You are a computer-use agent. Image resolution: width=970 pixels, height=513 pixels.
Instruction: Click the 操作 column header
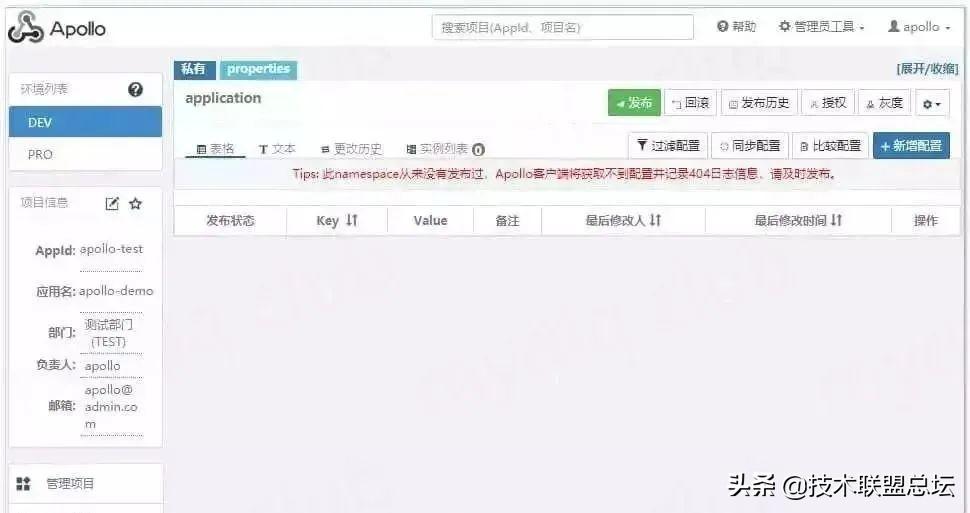pos(926,220)
